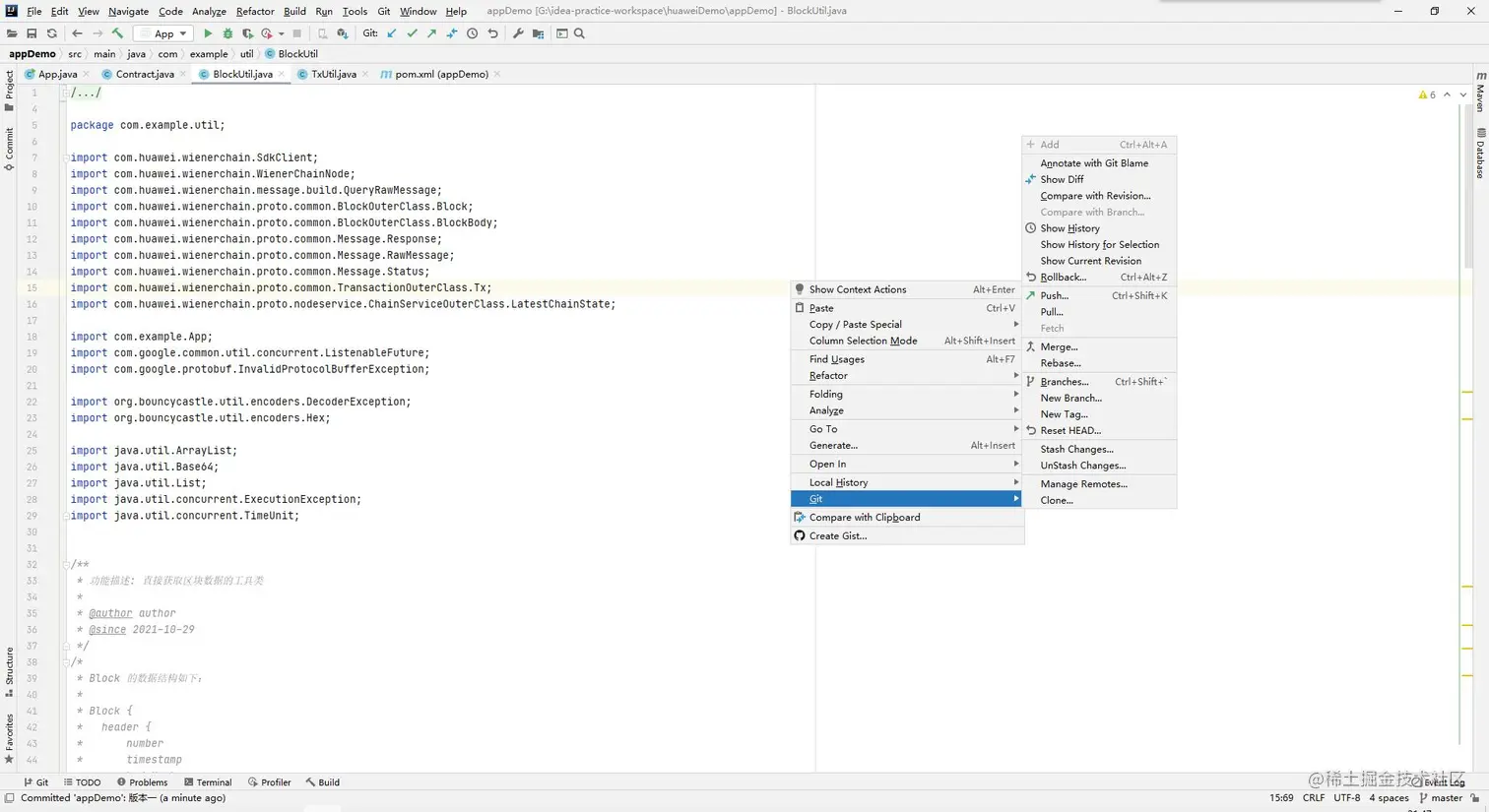Run App with the green play icon
Viewport: 1489px width, 812px height.
[208, 33]
